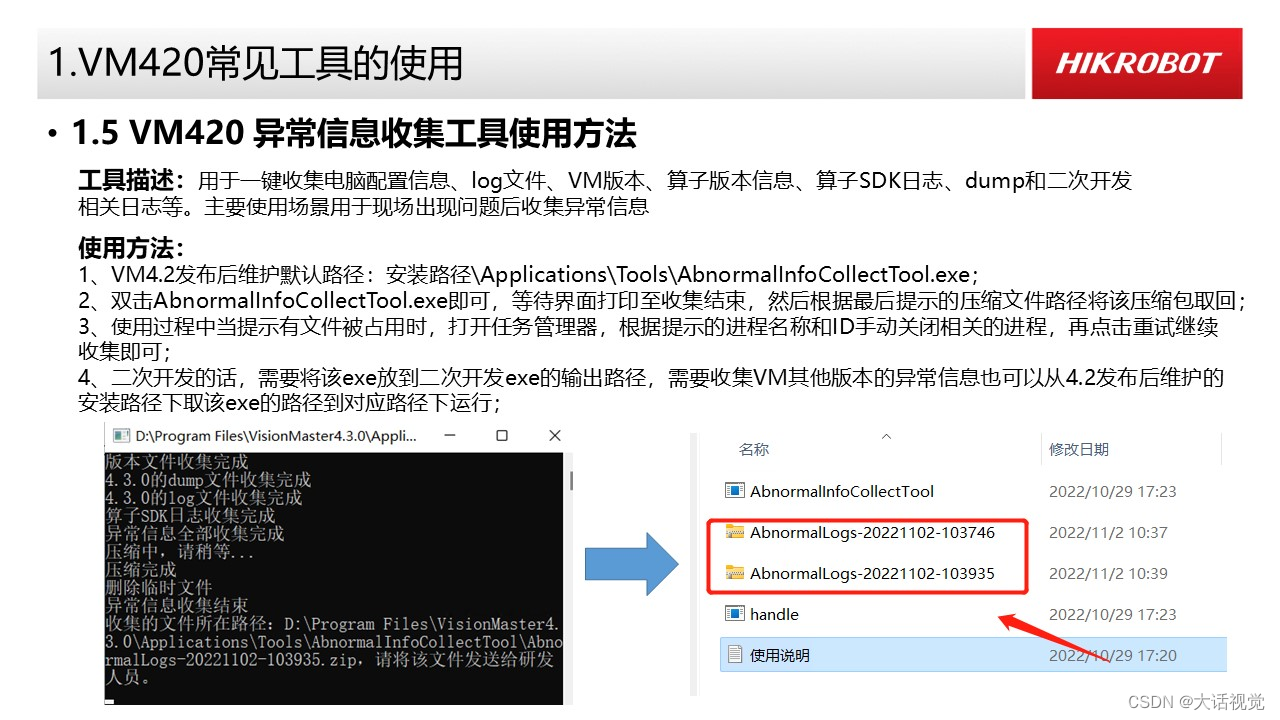
Task: Click the console line '4.3.0的log文件收集完成'
Action: click(x=204, y=498)
